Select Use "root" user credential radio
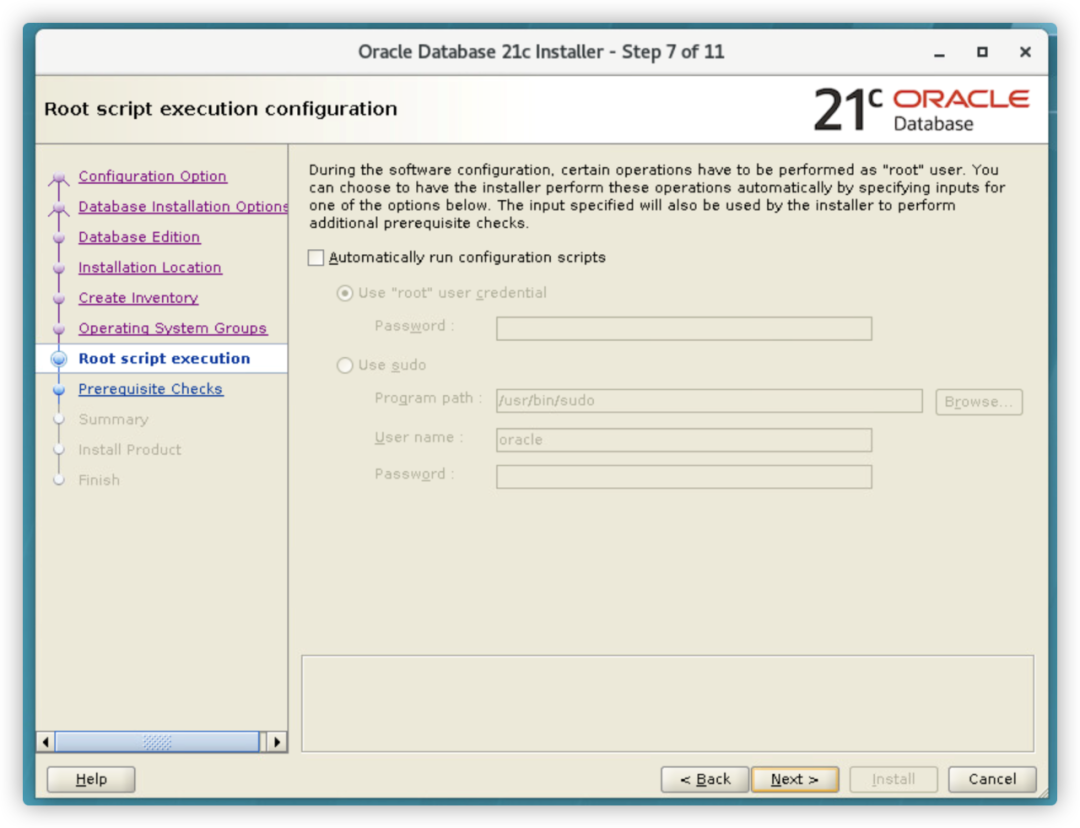The height and width of the screenshot is (828, 1080). [344, 293]
